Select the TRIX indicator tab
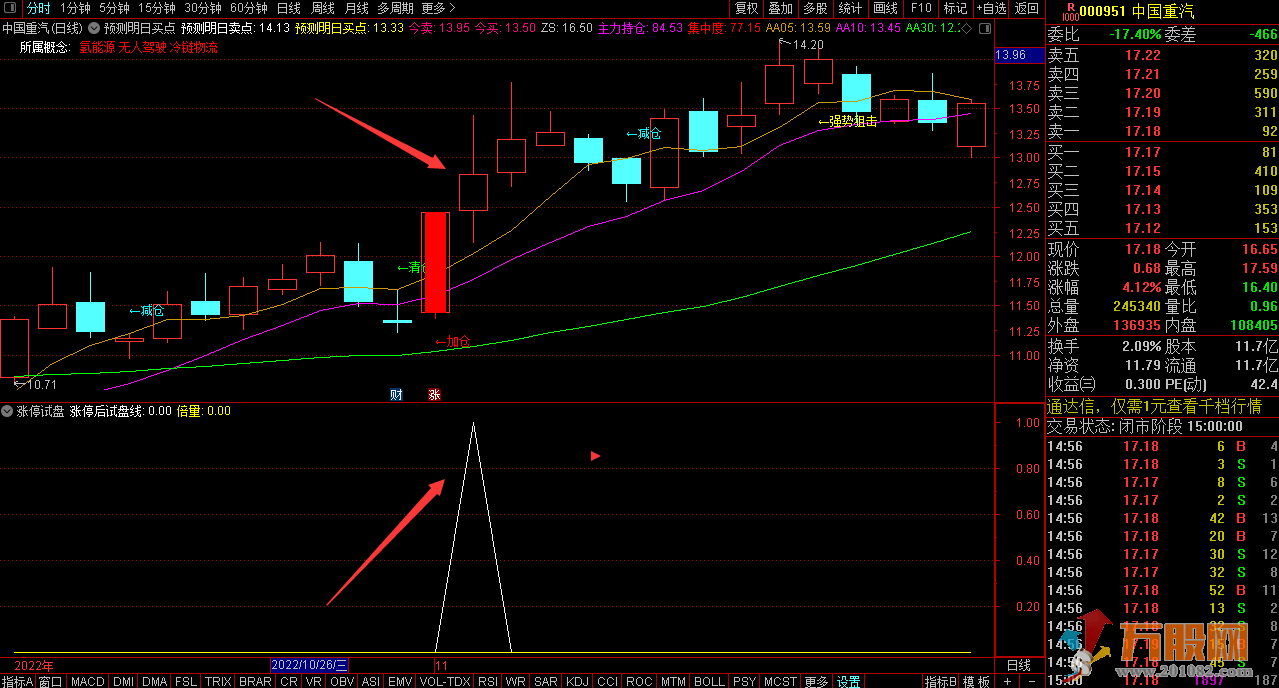The height and width of the screenshot is (688, 1279). pos(218,681)
